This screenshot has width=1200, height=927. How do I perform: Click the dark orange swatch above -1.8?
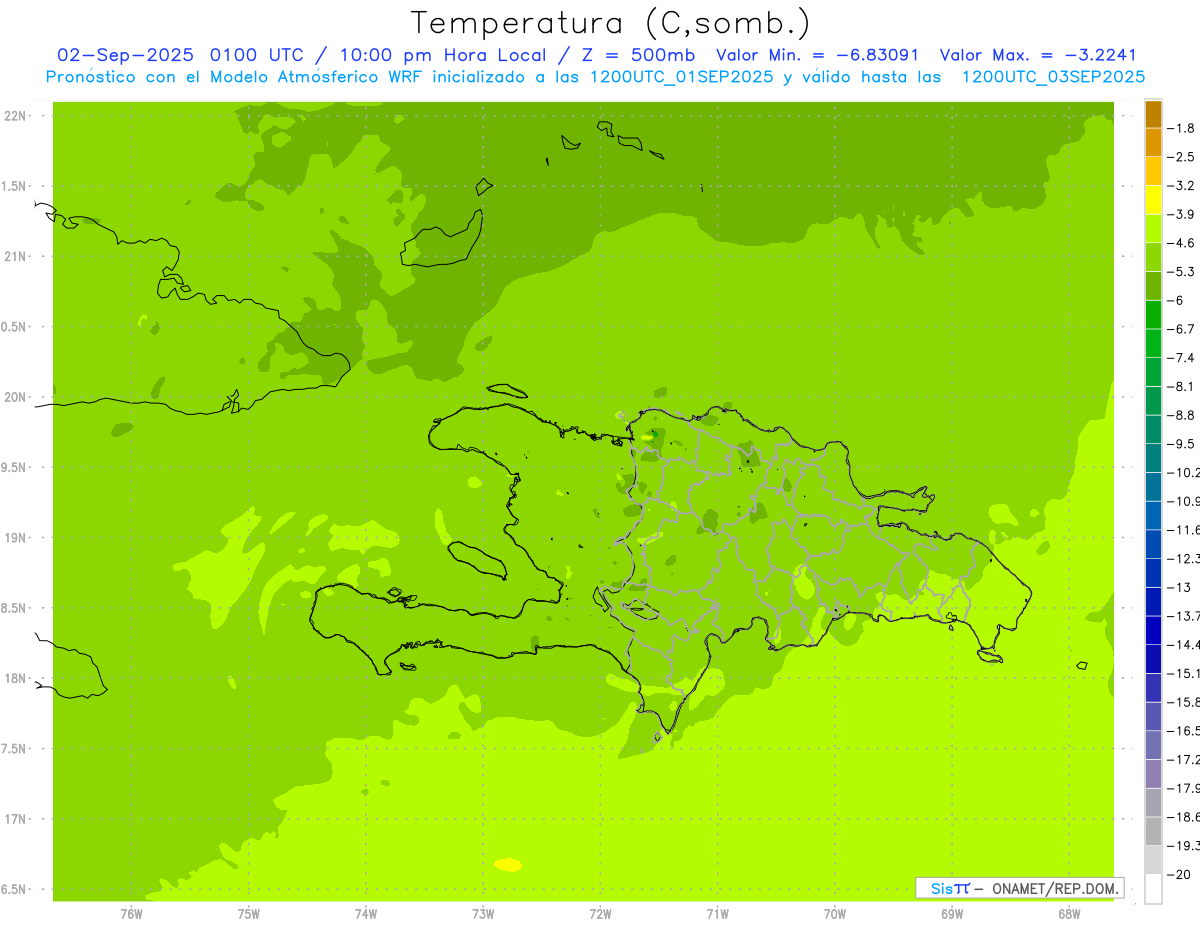1153,114
